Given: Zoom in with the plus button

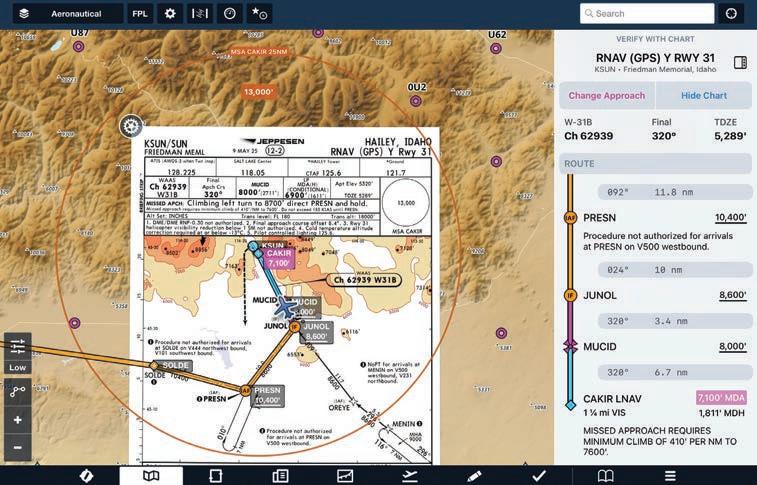Looking at the screenshot, I should 18,420.
